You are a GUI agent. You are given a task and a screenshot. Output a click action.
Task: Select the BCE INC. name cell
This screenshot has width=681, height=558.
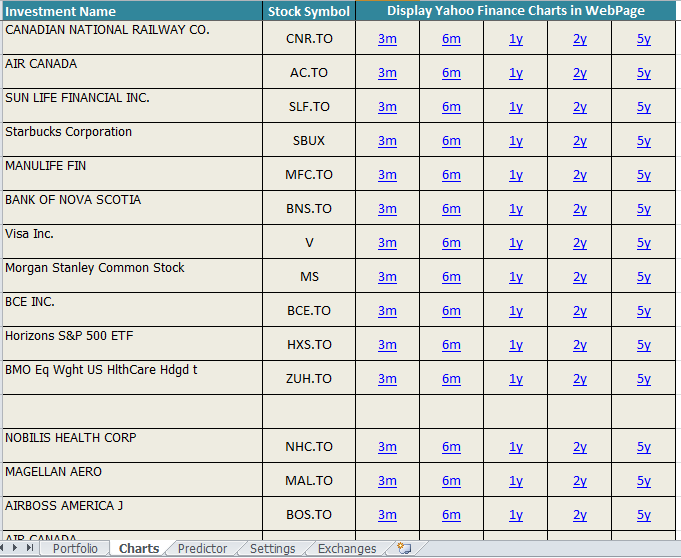pyautogui.click(x=132, y=310)
